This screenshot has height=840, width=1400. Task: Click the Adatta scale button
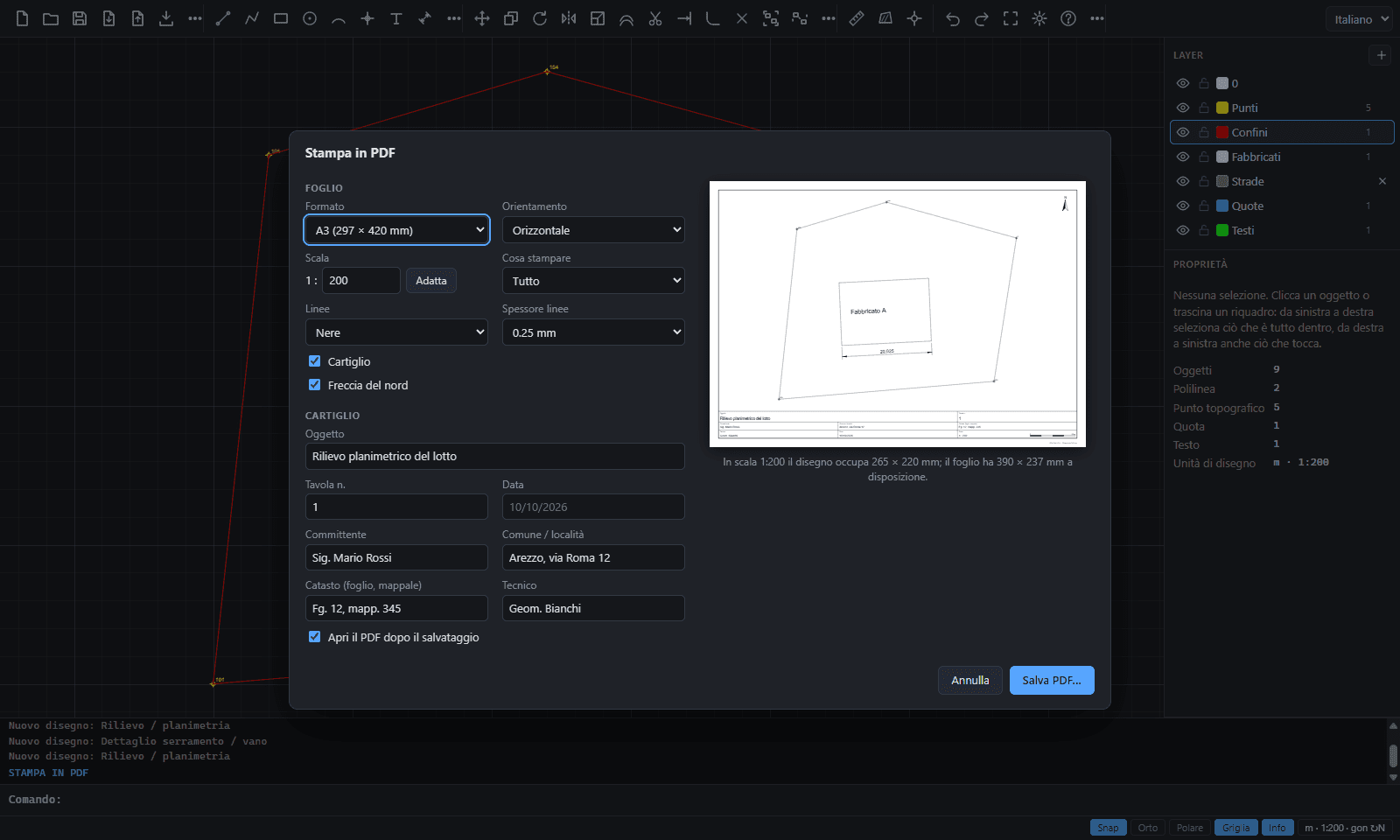431,281
